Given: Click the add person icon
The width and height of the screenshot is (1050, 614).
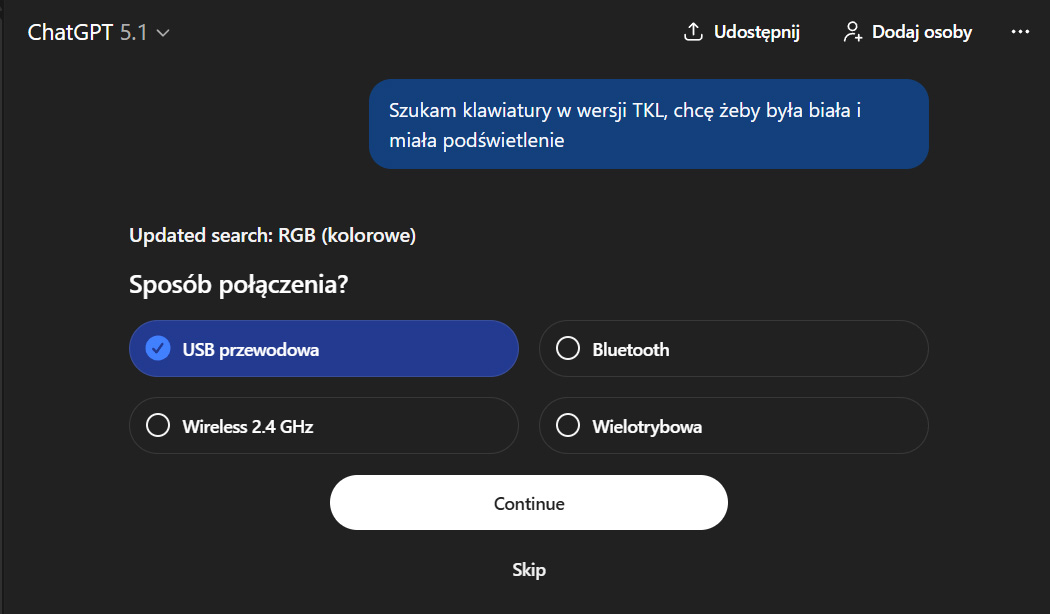Looking at the screenshot, I should point(853,32).
